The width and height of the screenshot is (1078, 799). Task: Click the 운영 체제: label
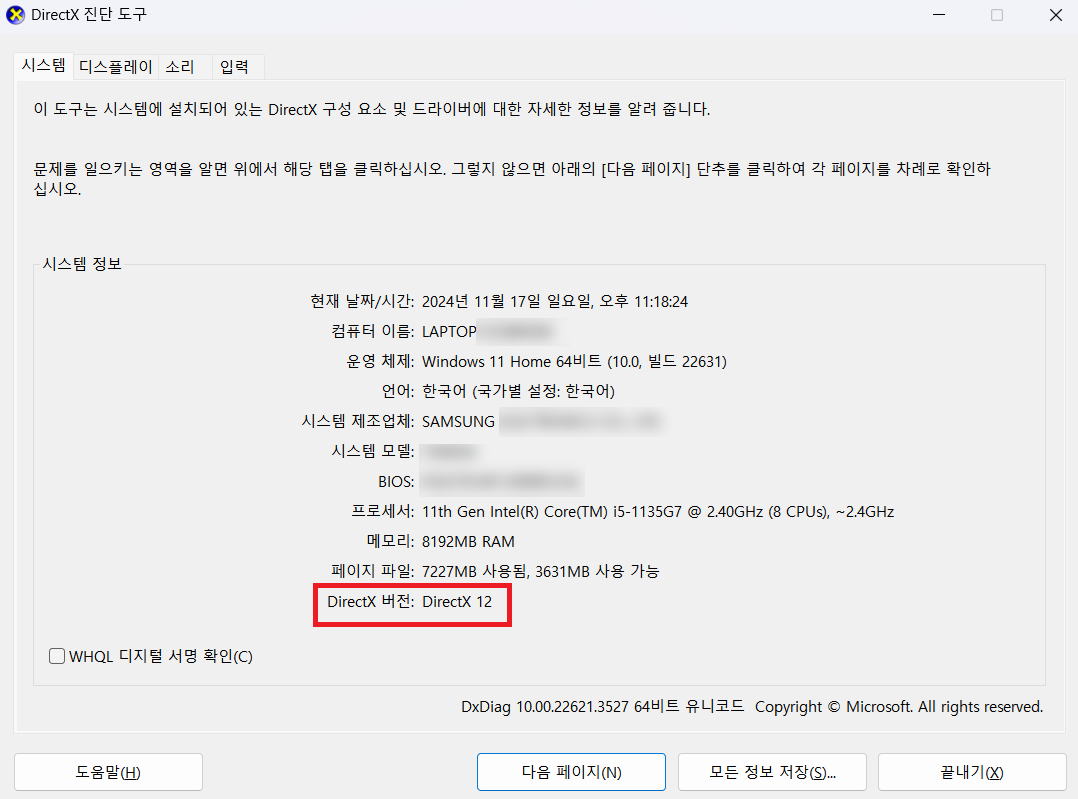[380, 362]
